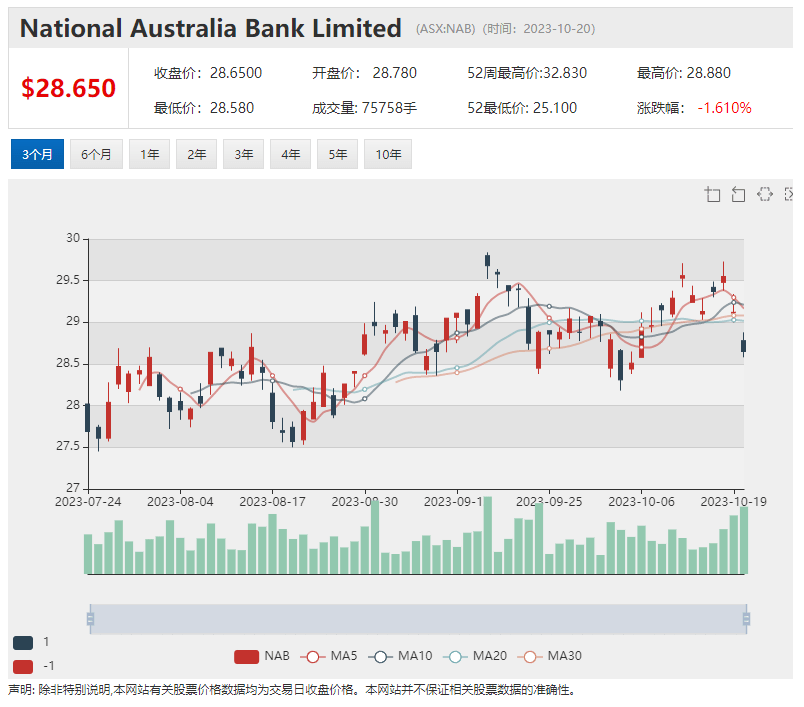The height and width of the screenshot is (707, 804).
Task: Choose the 3年 range tab
Action: [x=244, y=154]
